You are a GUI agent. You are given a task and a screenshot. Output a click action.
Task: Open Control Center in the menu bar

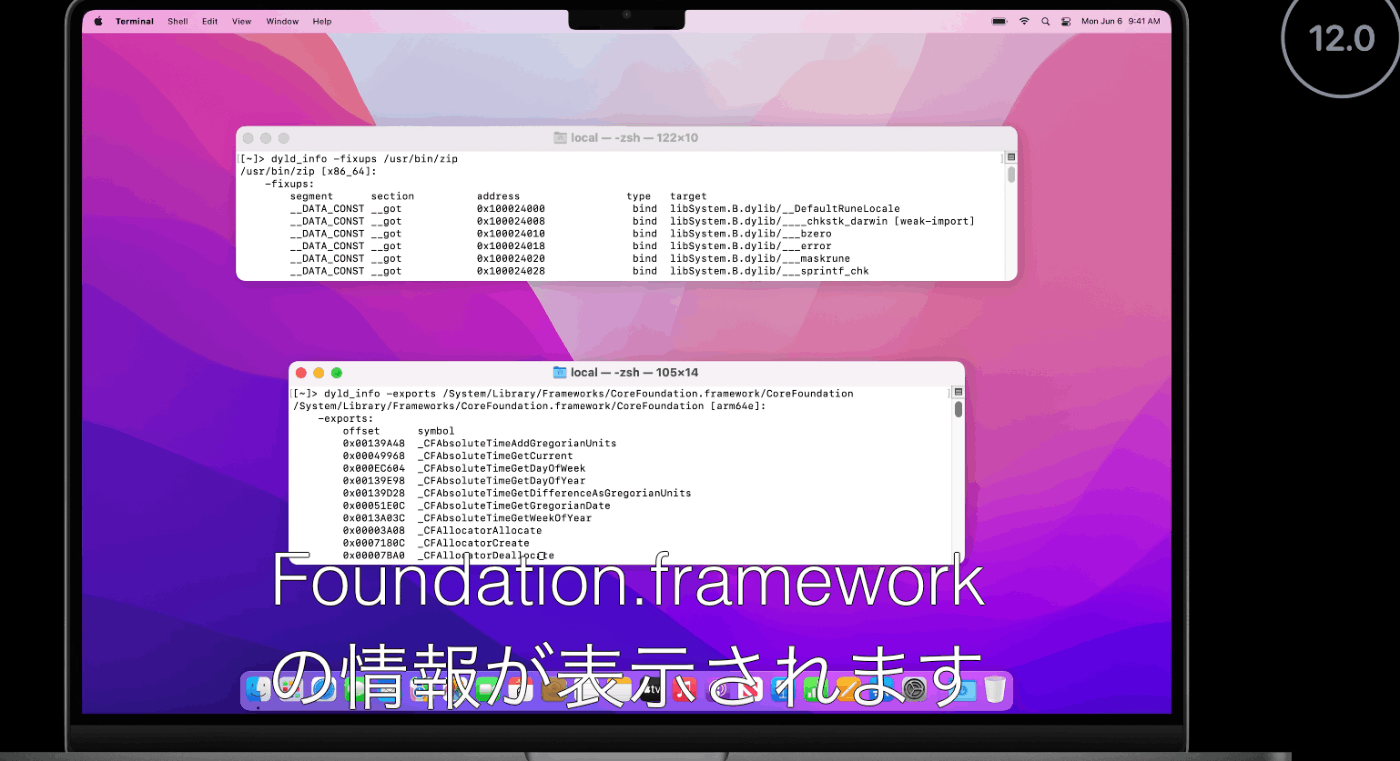click(x=1066, y=21)
